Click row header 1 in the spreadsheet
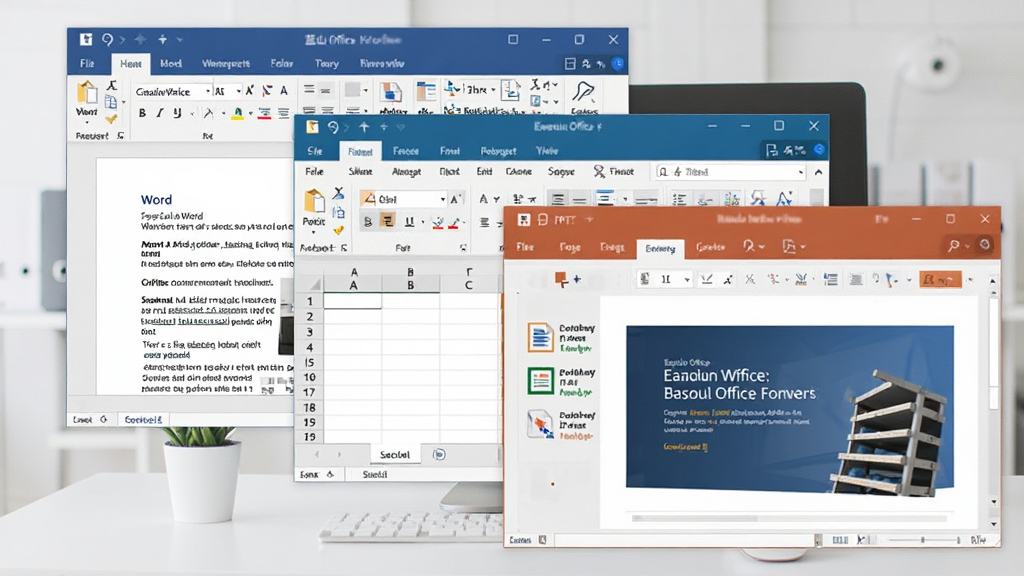This screenshot has width=1024, height=576. (310, 301)
